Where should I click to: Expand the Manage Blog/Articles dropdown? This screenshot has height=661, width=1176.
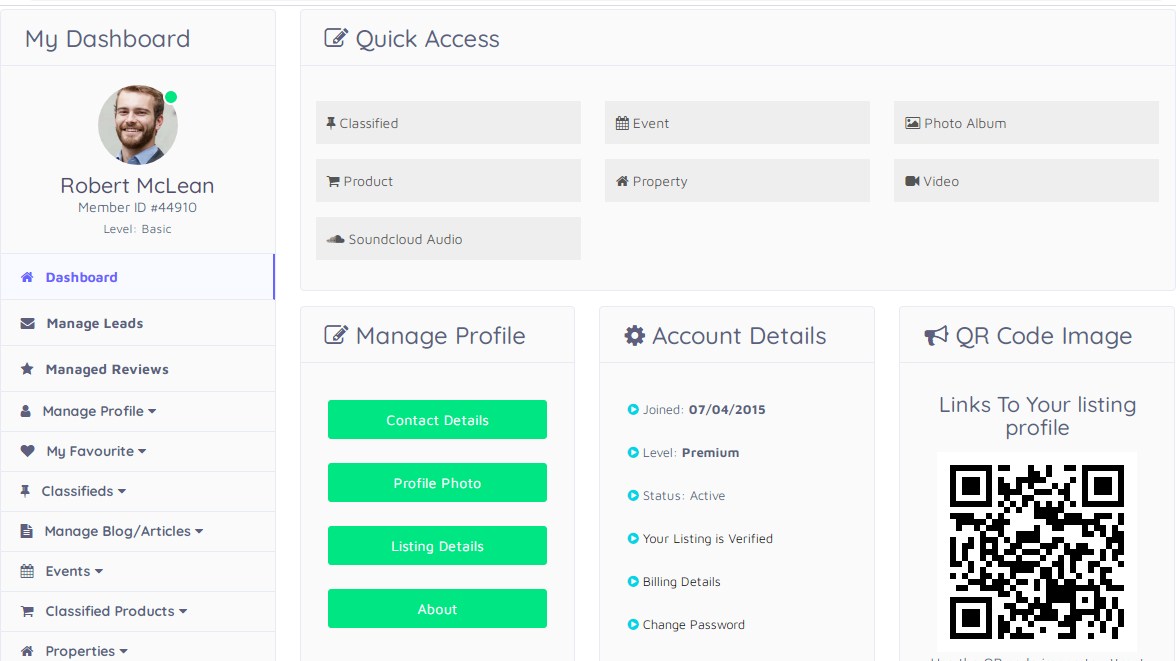point(200,531)
